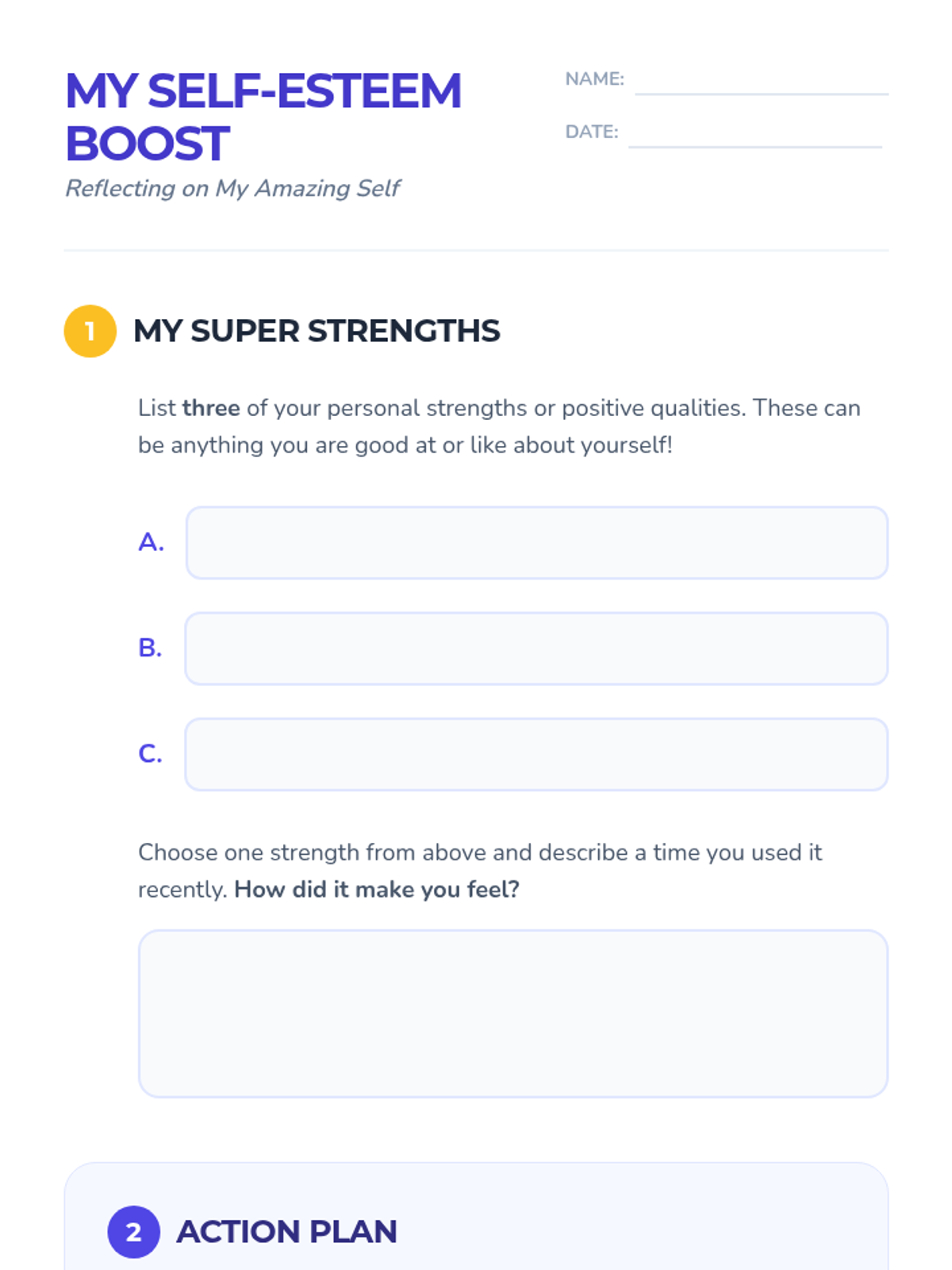Click the "C." list label

(150, 753)
